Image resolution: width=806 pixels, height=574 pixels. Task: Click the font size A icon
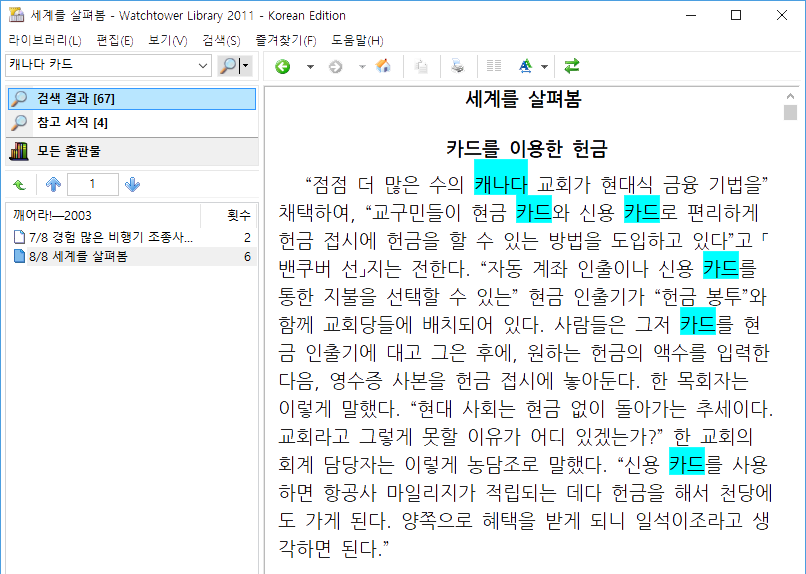click(x=525, y=66)
